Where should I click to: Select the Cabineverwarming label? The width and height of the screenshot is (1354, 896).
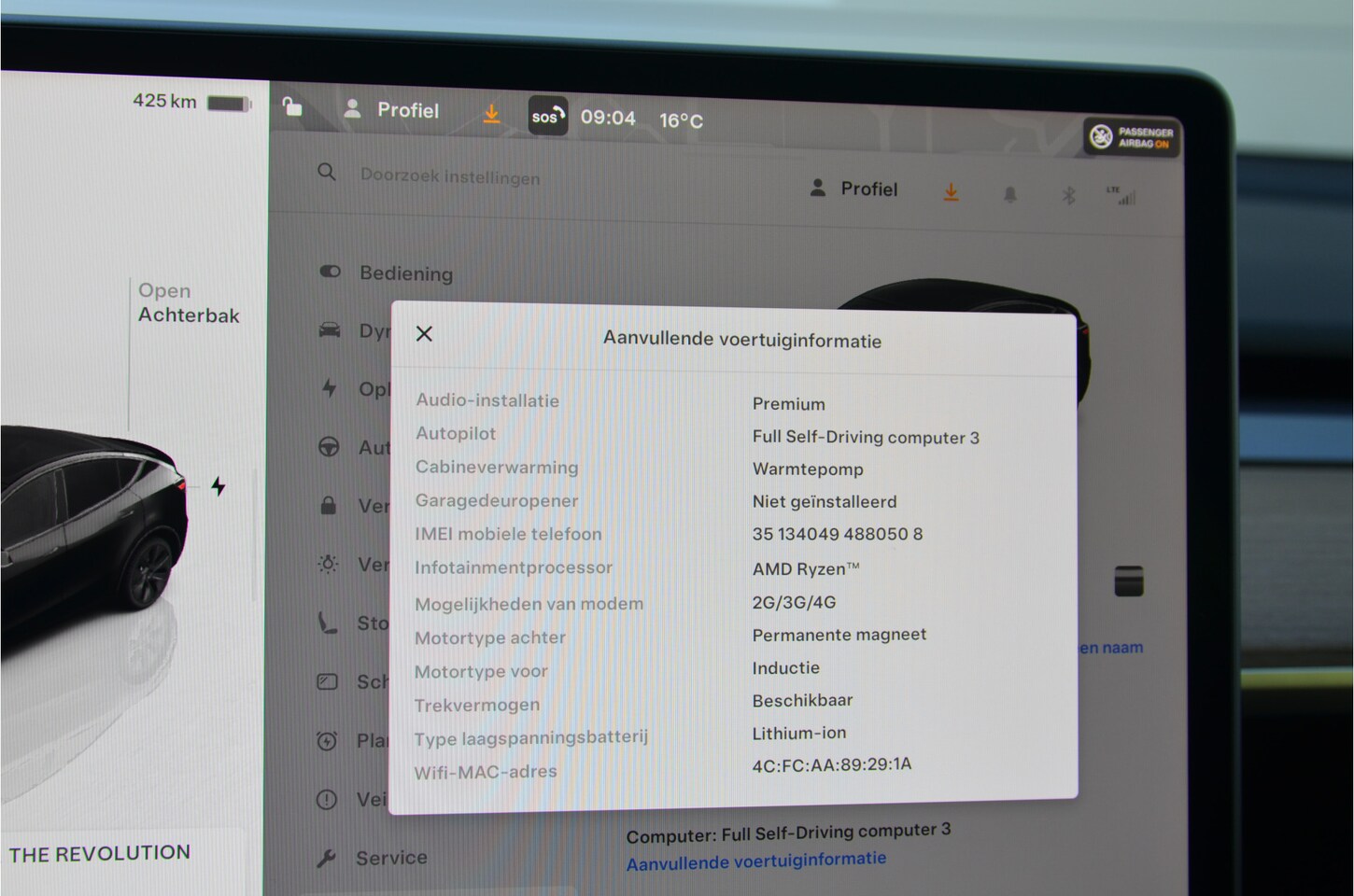tap(497, 468)
